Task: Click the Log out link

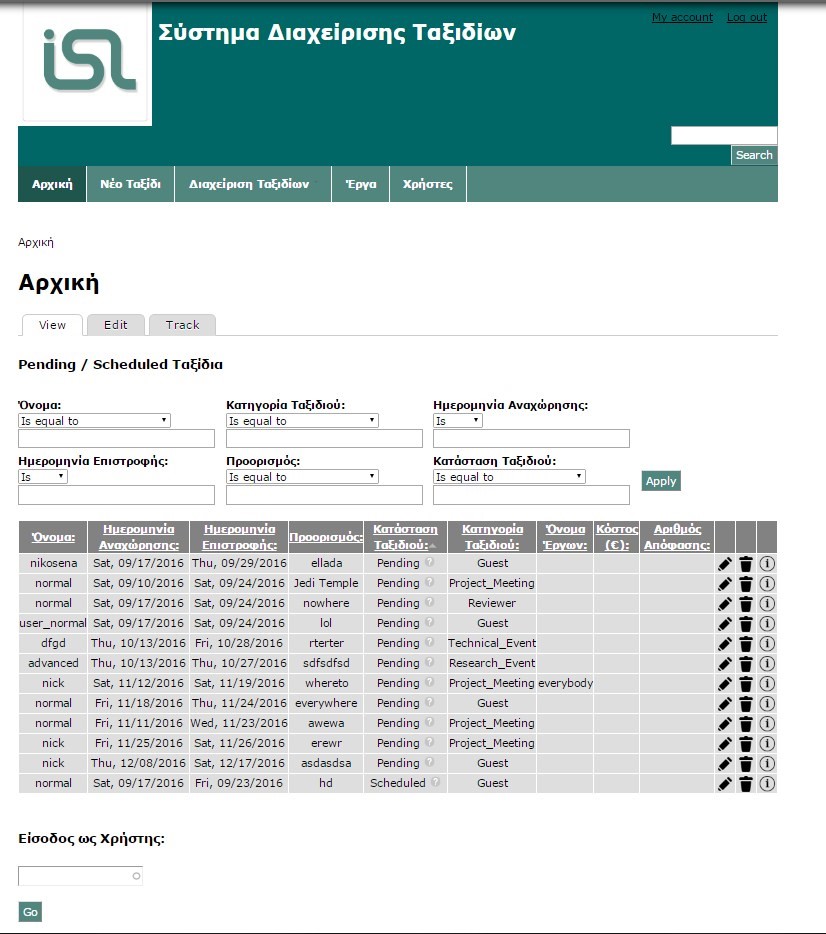Action: (746, 17)
